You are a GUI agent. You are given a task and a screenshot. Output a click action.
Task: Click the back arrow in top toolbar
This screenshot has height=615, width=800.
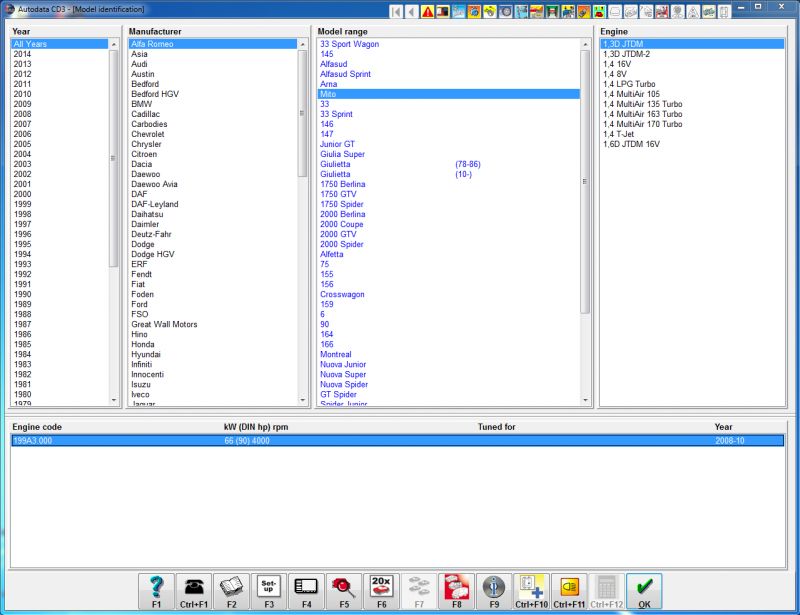pos(412,11)
